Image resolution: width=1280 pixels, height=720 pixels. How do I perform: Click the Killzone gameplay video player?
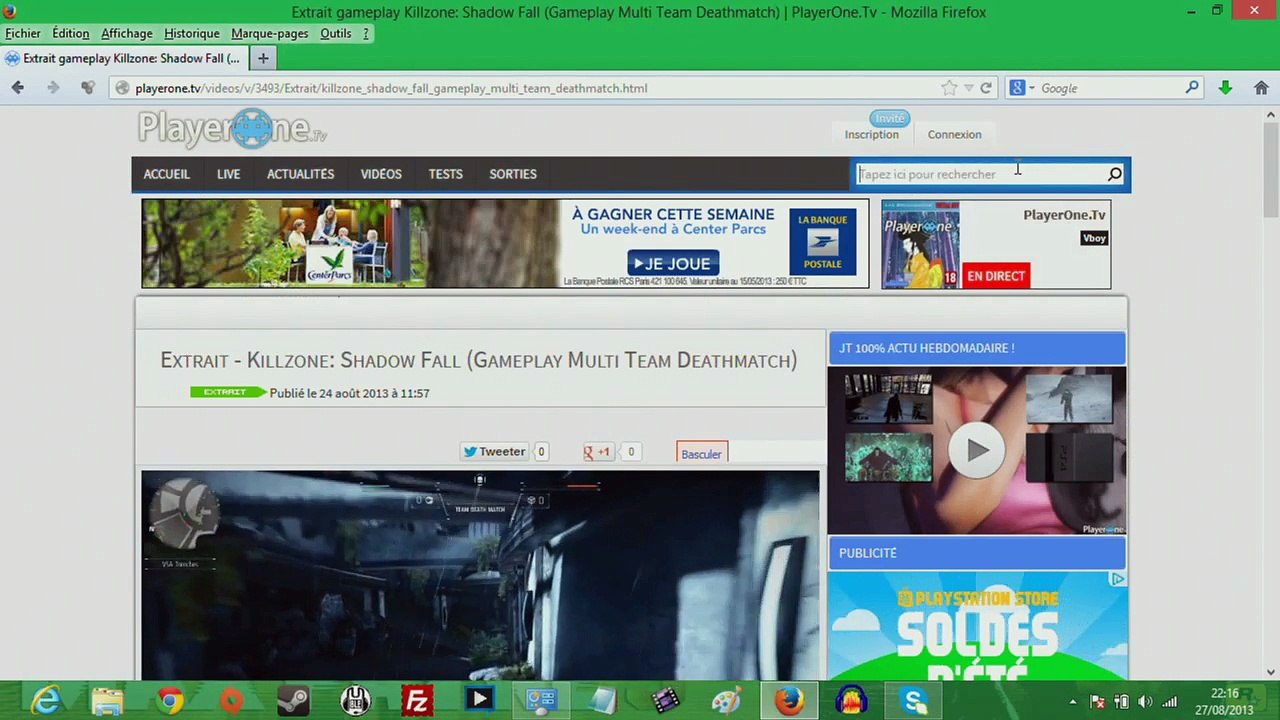[x=480, y=575]
